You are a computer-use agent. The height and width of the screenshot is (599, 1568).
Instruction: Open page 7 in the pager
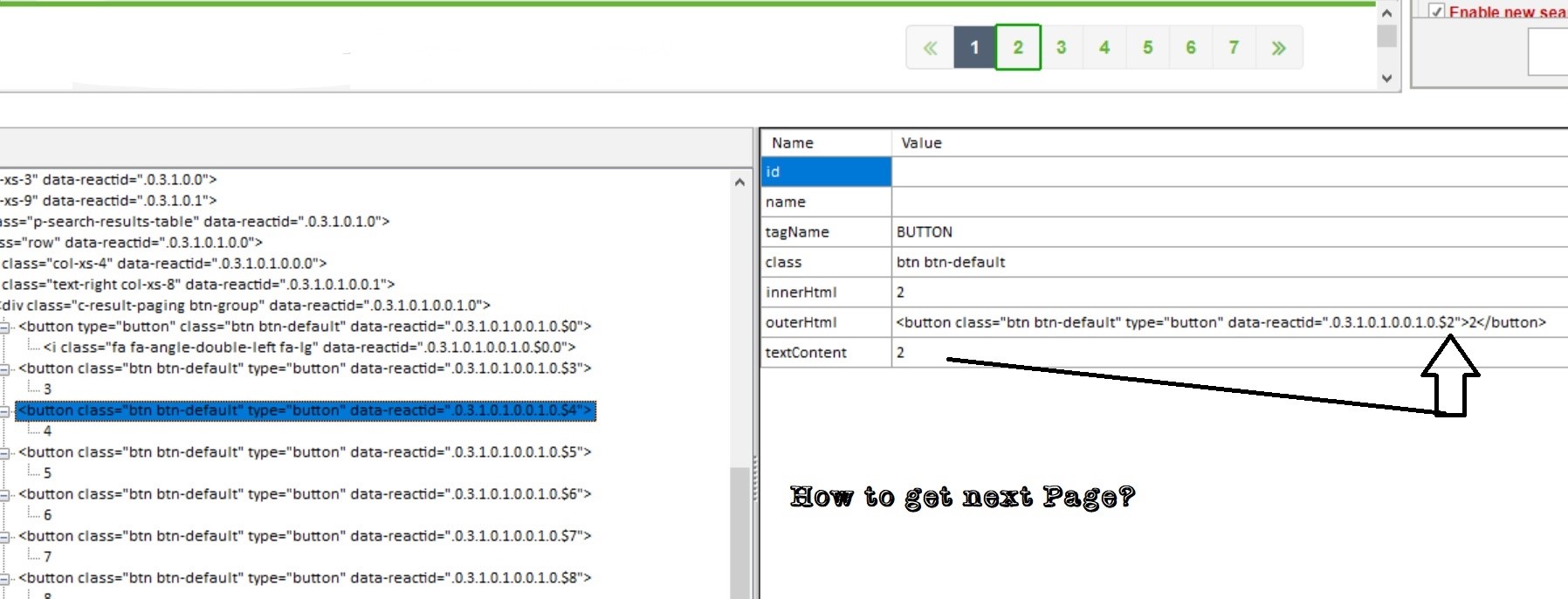[1234, 48]
